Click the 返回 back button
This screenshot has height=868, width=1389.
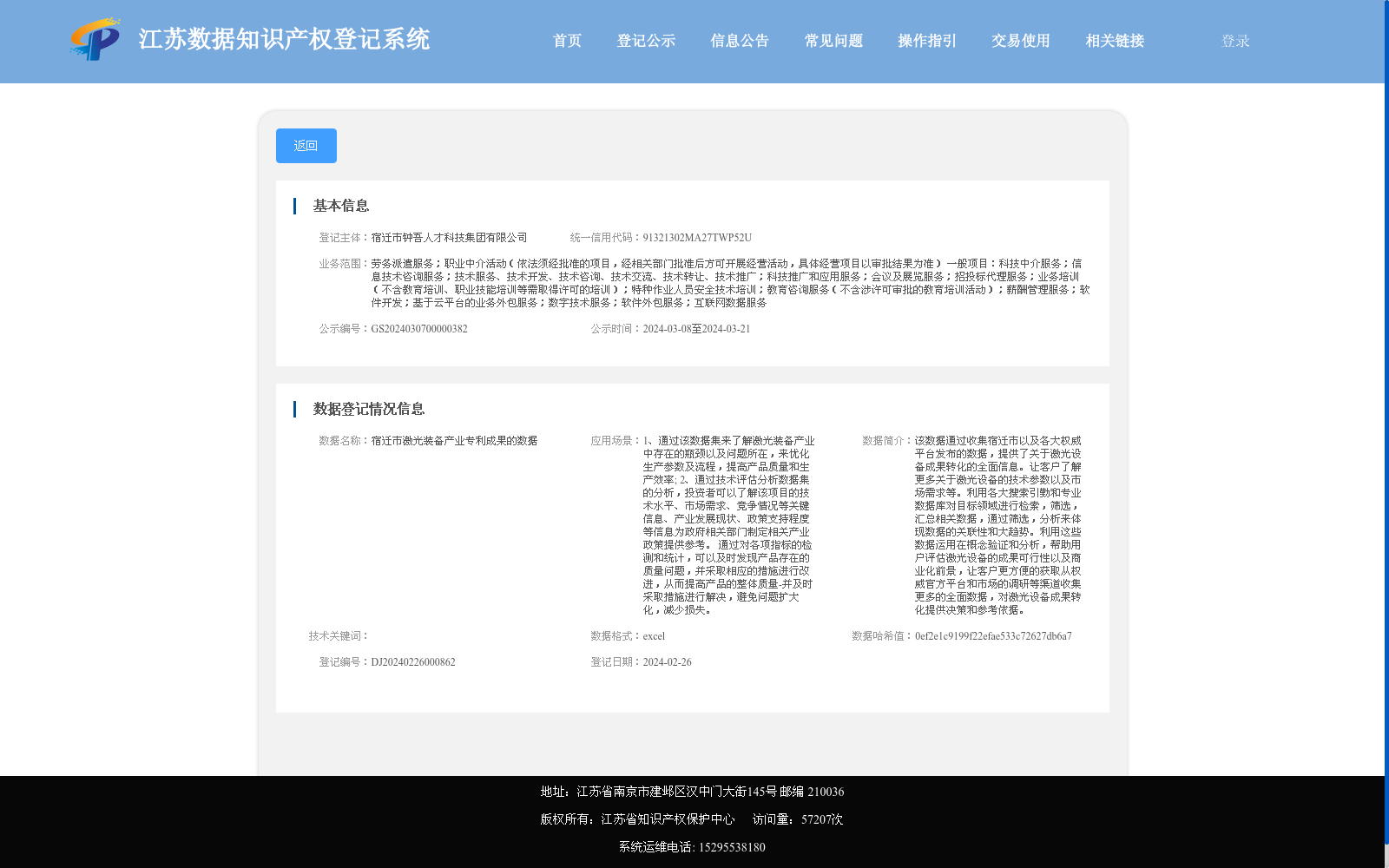click(306, 146)
